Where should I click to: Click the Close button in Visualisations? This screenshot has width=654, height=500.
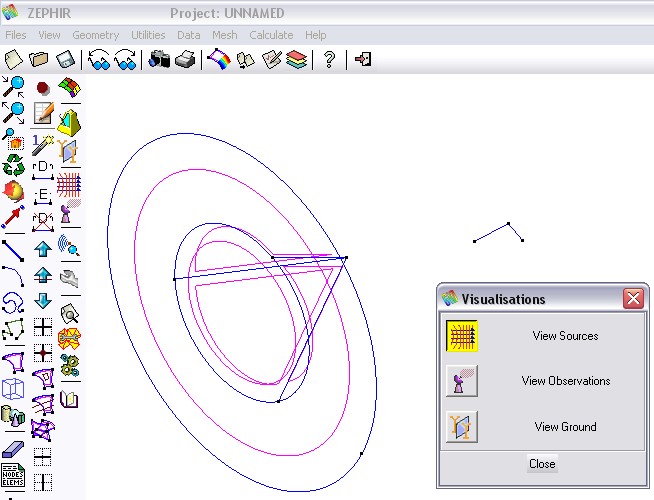click(542, 464)
